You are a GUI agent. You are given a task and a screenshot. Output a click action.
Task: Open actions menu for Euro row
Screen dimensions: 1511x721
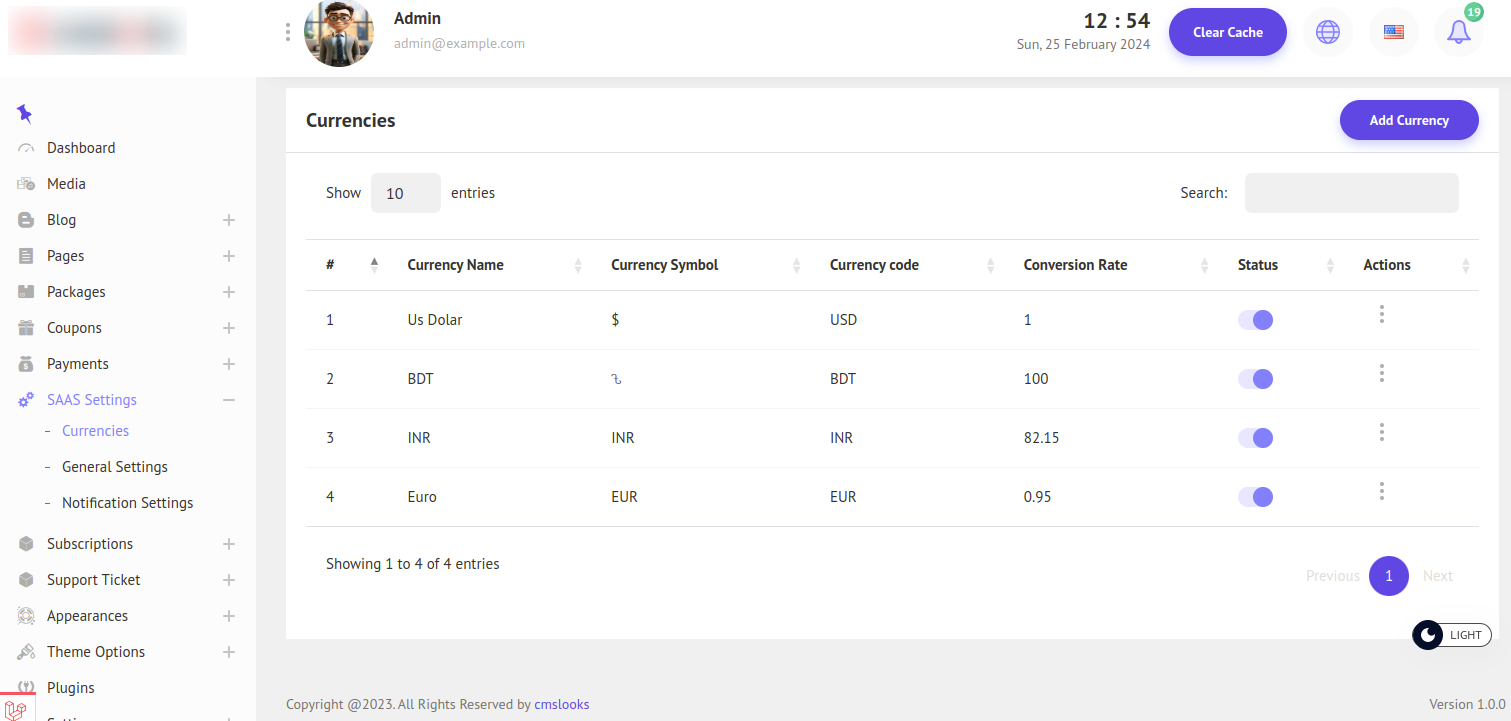tap(1381, 492)
